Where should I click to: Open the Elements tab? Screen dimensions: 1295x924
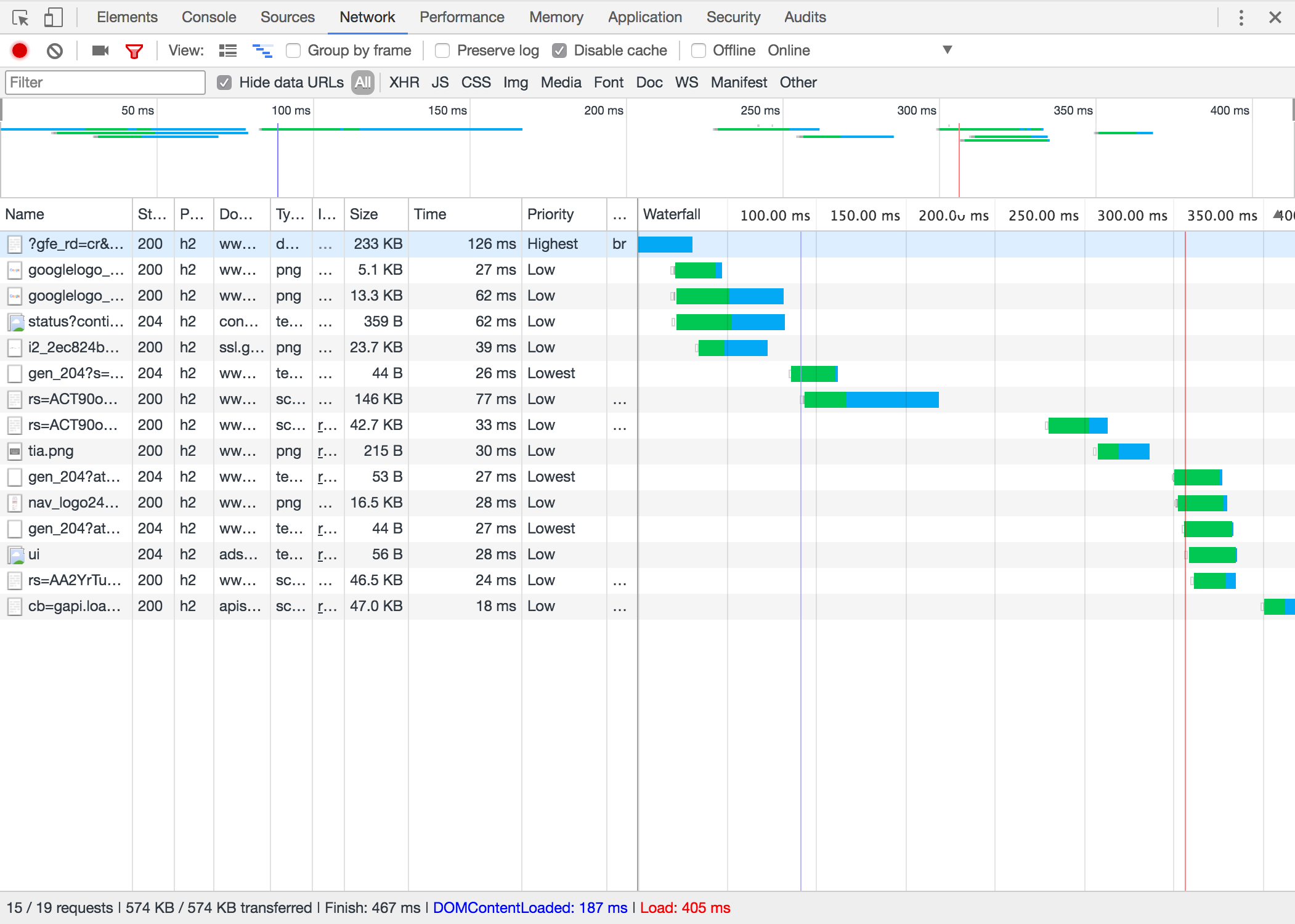click(x=127, y=17)
